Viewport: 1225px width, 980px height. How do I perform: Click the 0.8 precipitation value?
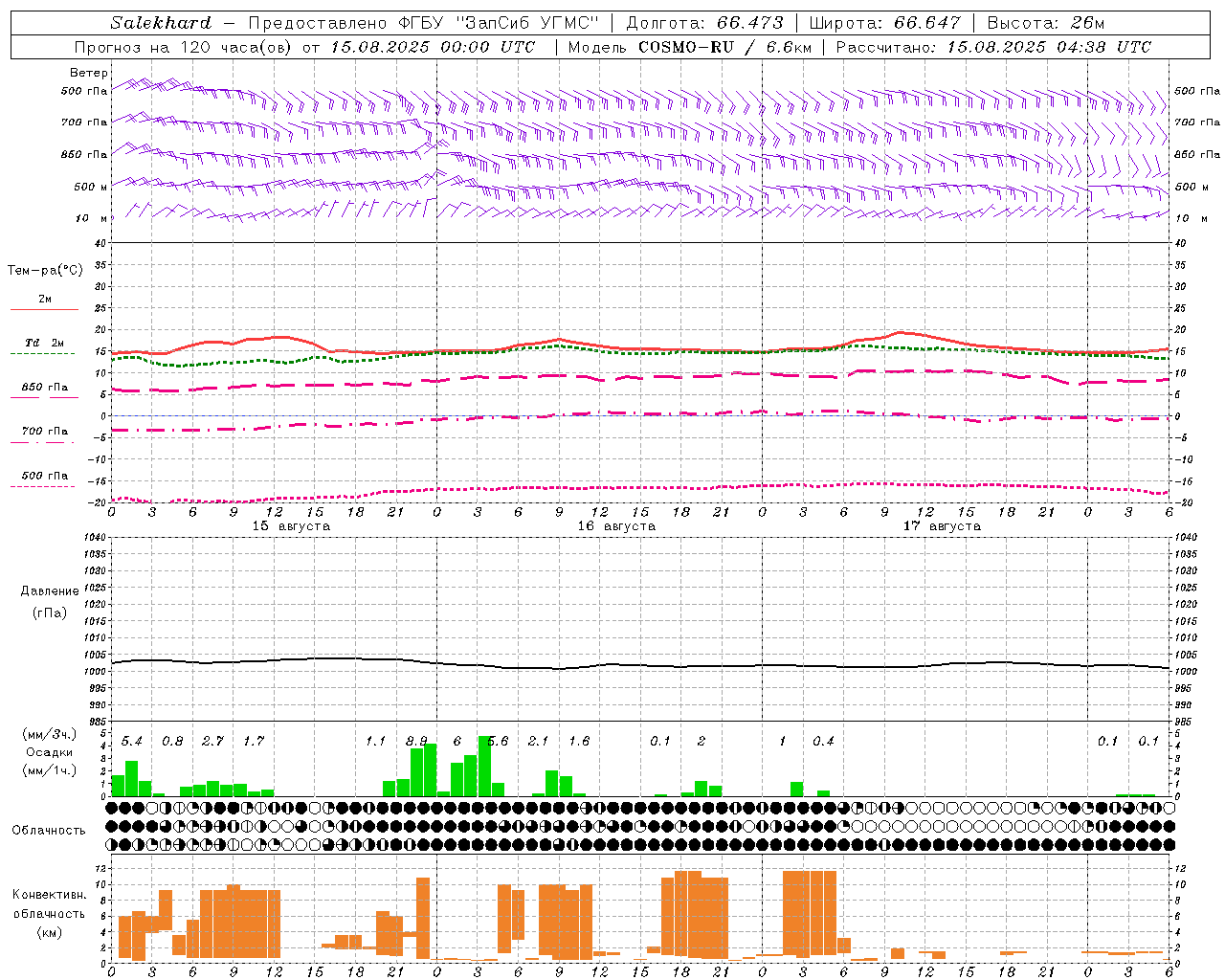coord(172,742)
